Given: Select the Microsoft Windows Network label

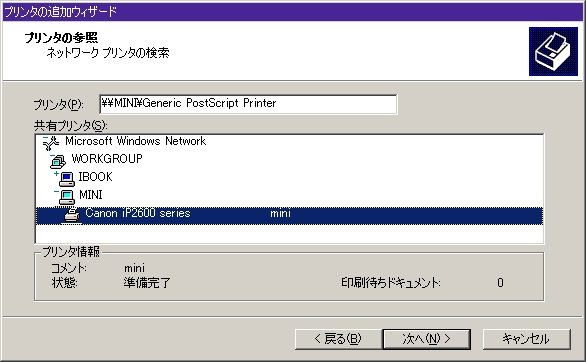Looking at the screenshot, I should click(x=135, y=141).
